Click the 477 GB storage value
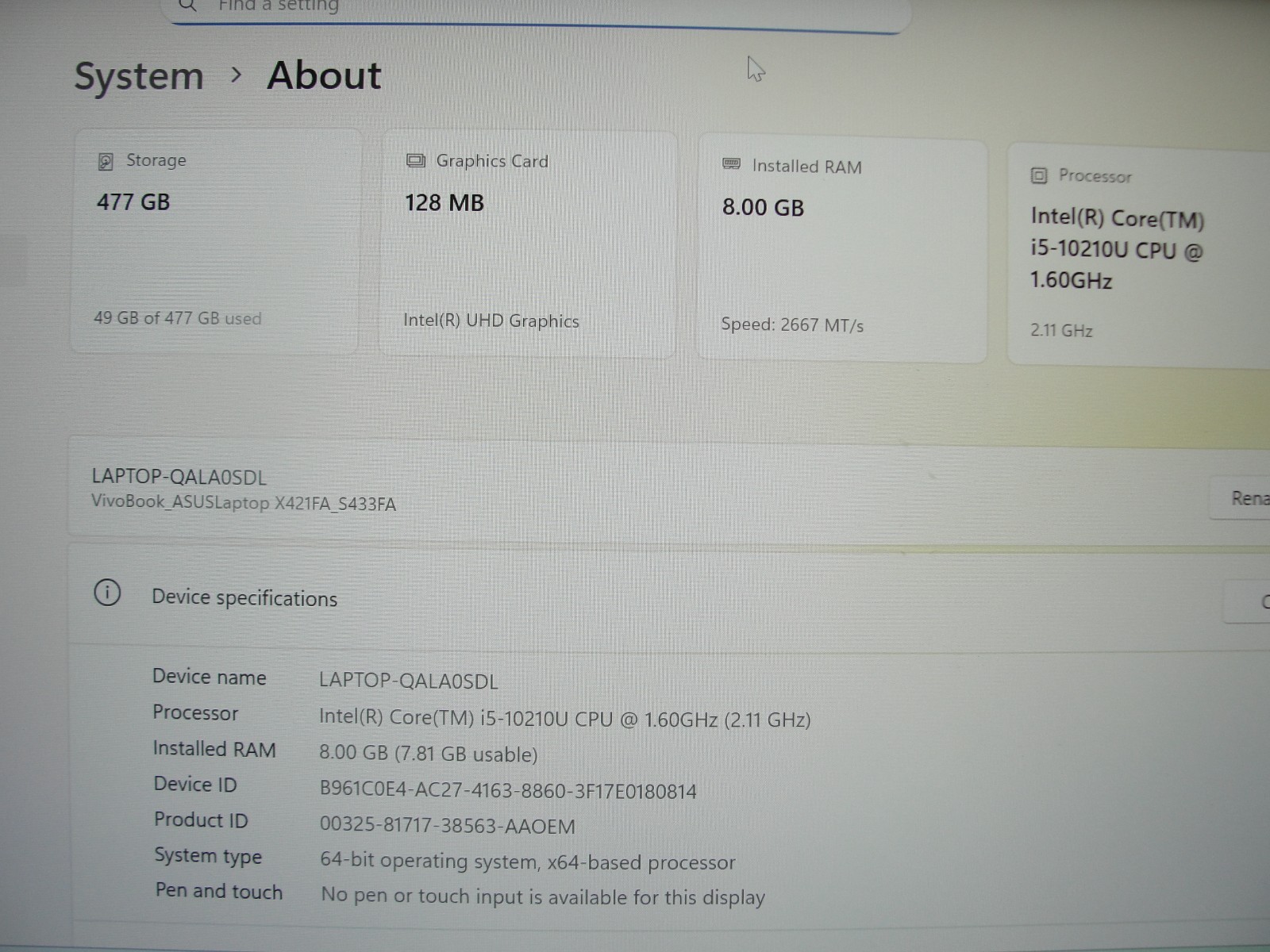Image resolution: width=1270 pixels, height=952 pixels. 133,202
